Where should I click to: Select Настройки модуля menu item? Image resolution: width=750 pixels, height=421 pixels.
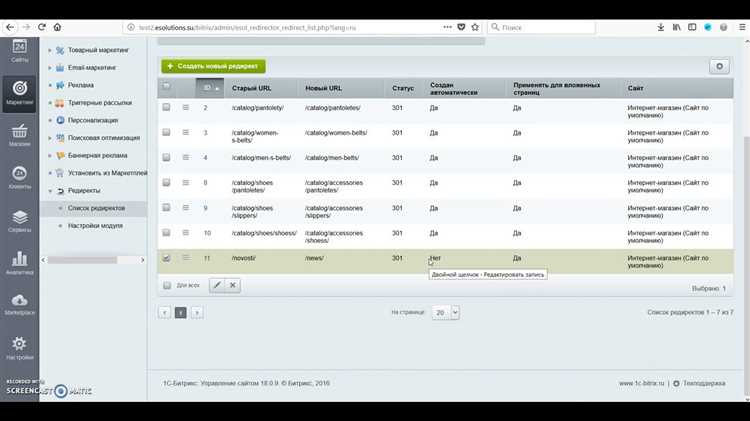coord(95,225)
